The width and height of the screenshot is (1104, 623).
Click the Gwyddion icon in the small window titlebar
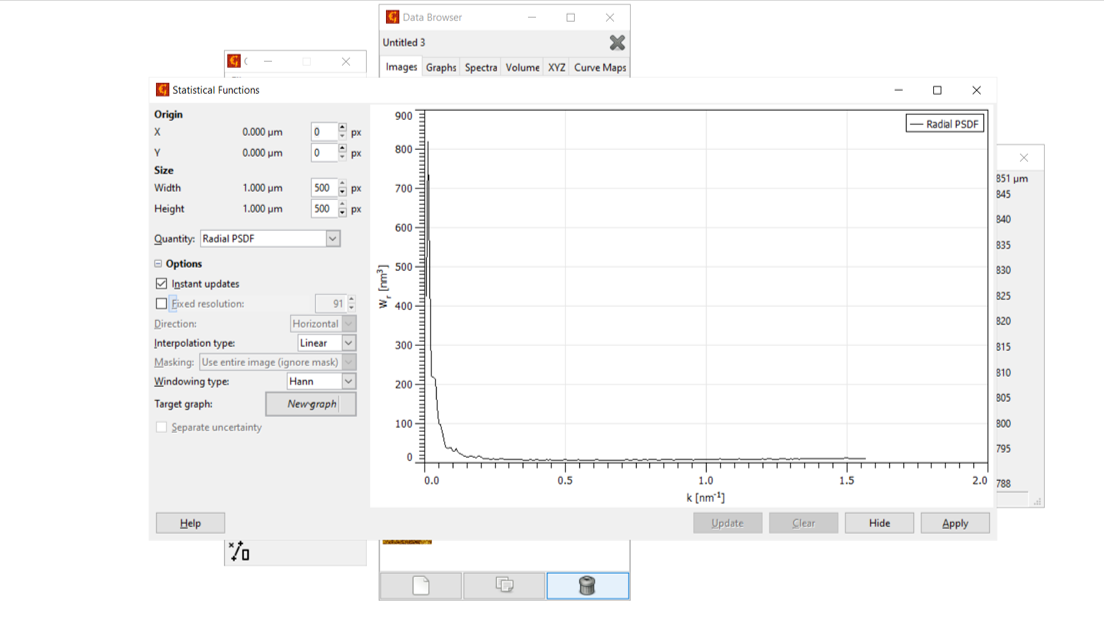(x=234, y=61)
